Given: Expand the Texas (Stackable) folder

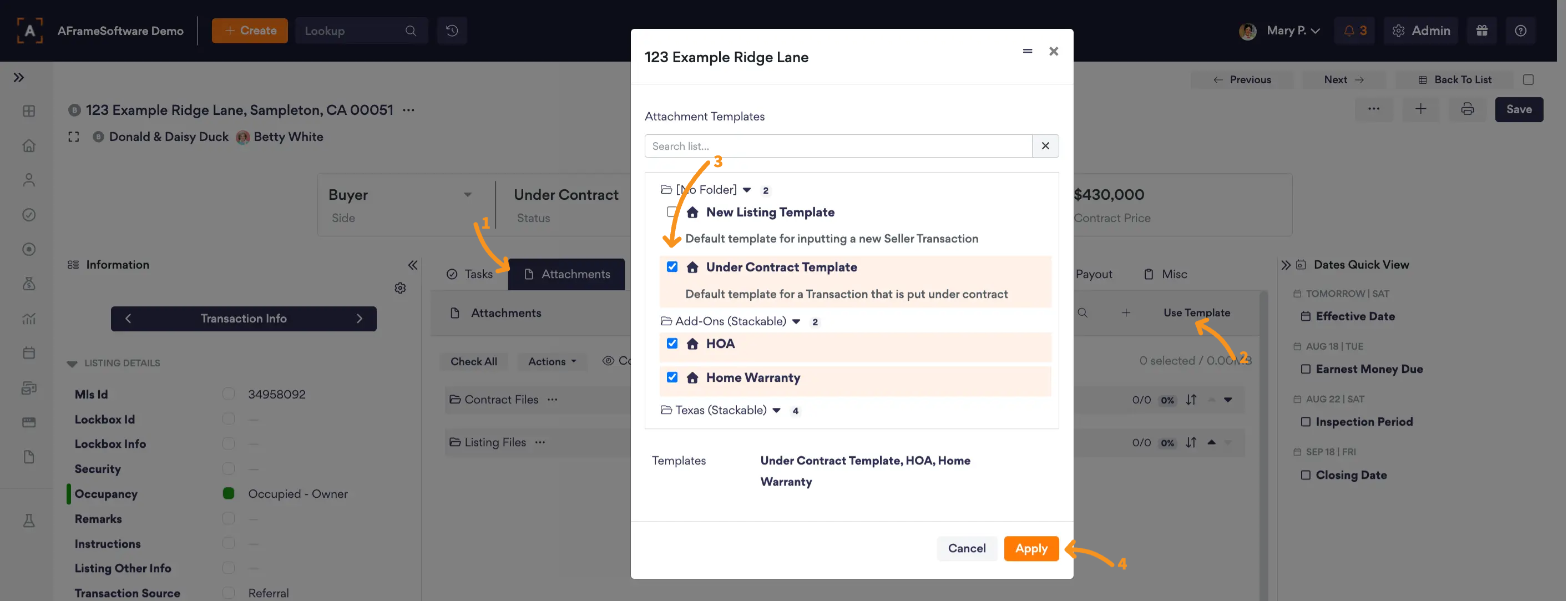Looking at the screenshot, I should click(777, 411).
